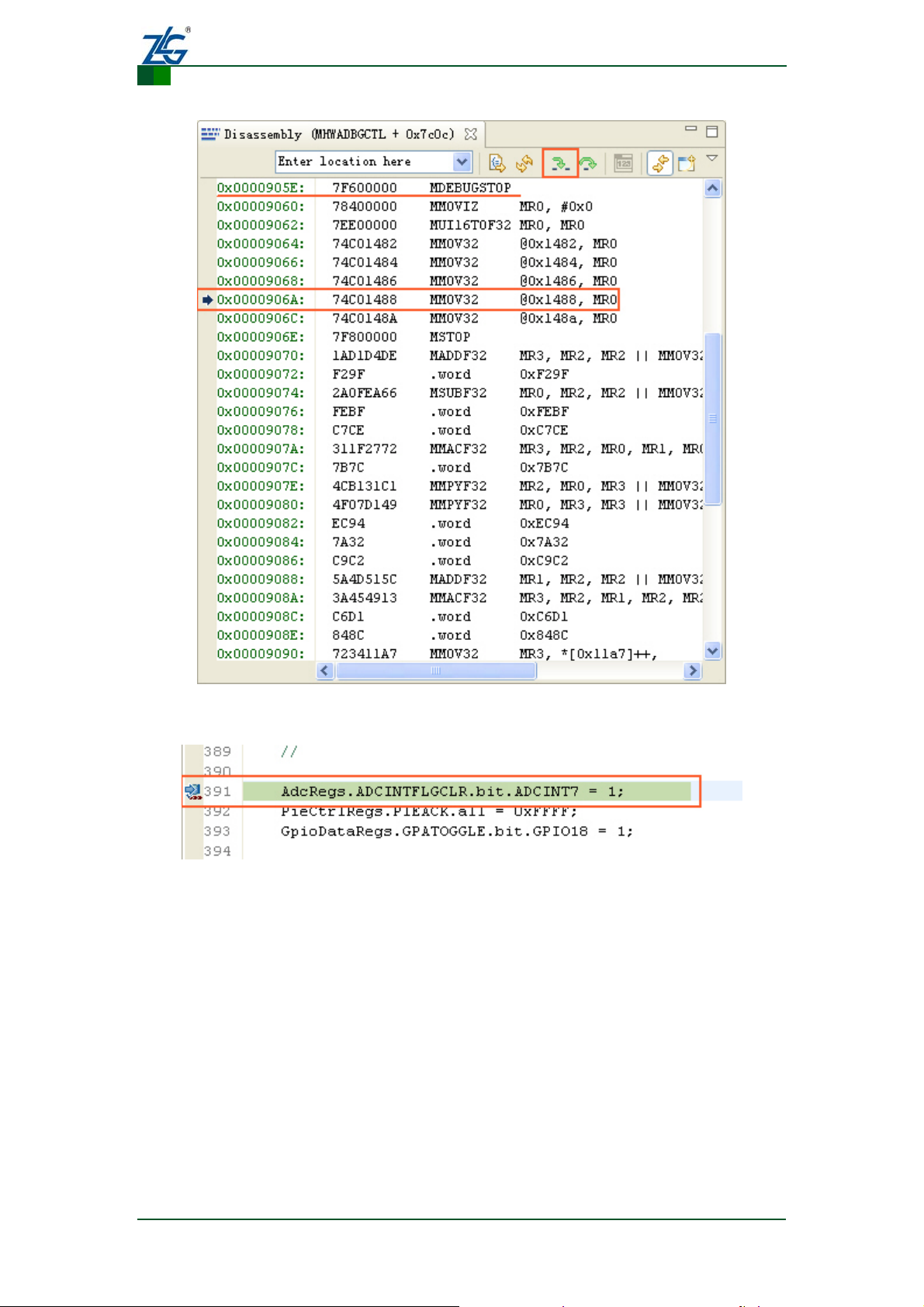The image size is (924, 1307).
Task: Click the MUI16TOF32 instruction
Action: [470, 225]
